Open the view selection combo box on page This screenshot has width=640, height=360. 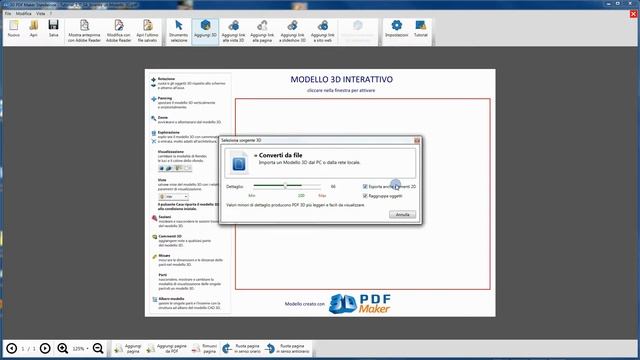pyautogui.click(x=173, y=197)
